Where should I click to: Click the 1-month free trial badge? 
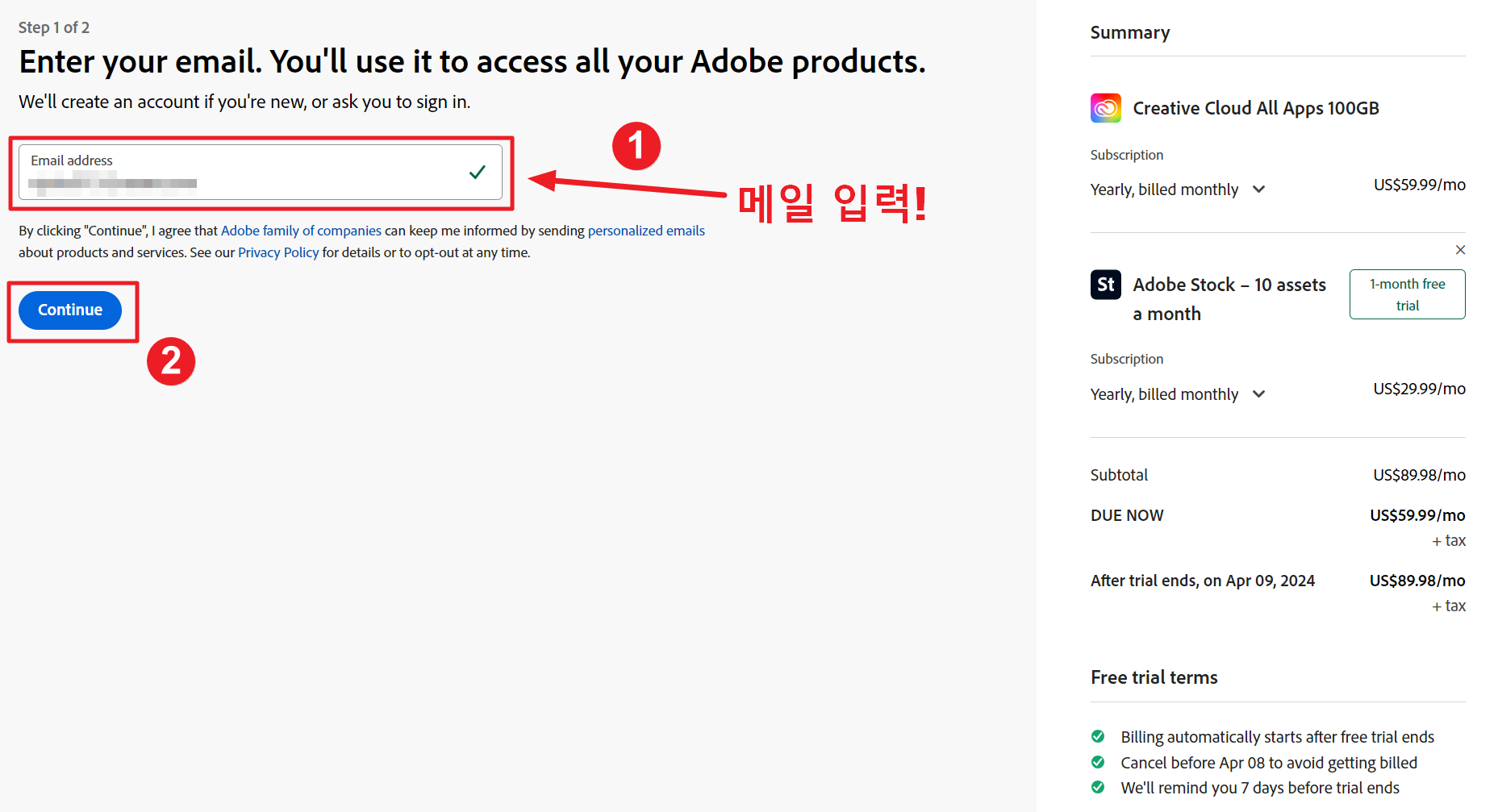point(1408,294)
